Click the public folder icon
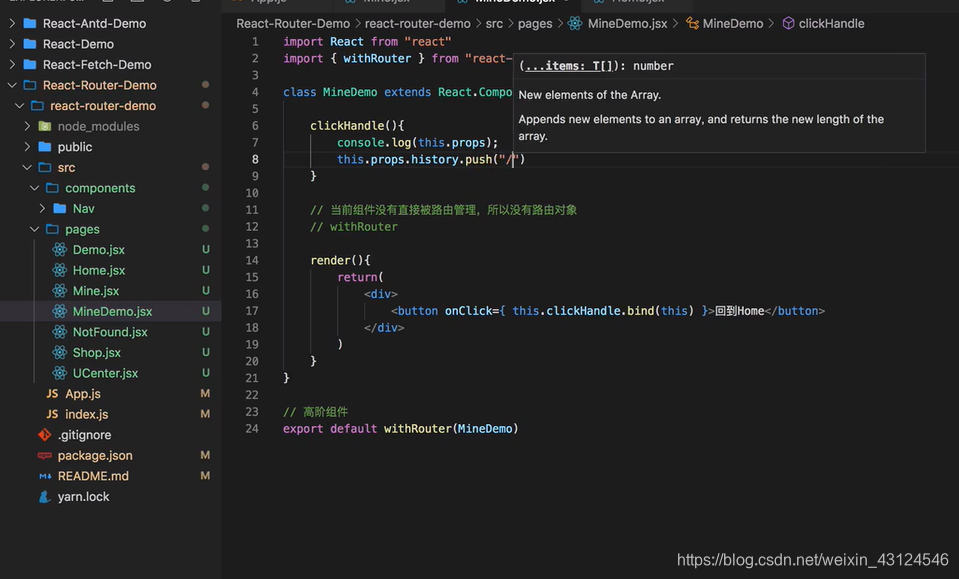This screenshot has height=579, width=959. pyautogui.click(x=45, y=147)
